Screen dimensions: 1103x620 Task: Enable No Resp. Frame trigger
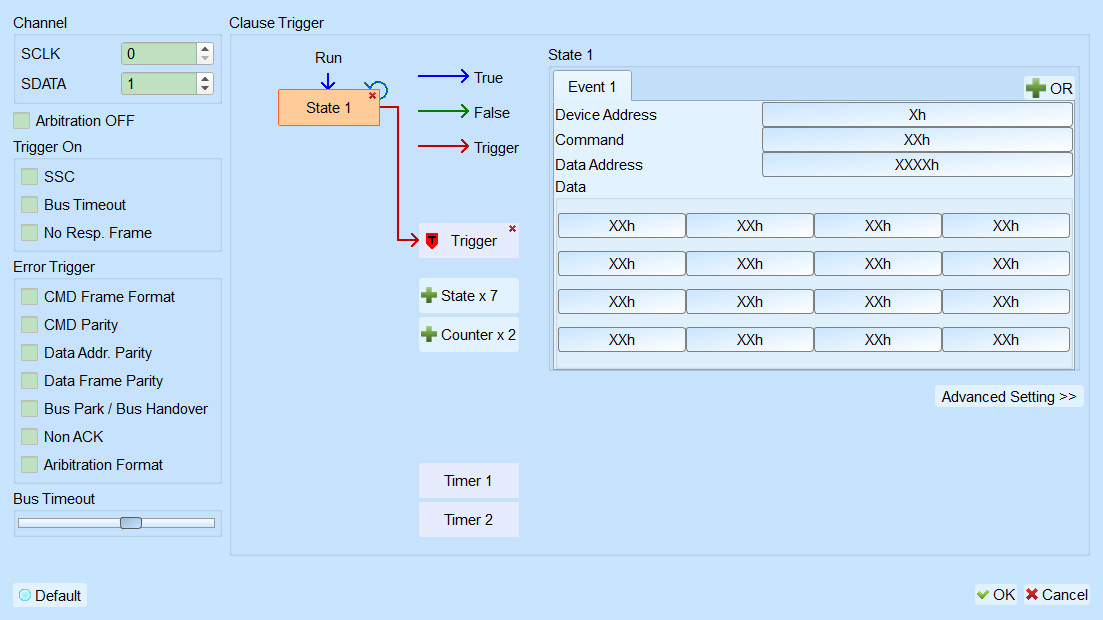[x=30, y=233]
